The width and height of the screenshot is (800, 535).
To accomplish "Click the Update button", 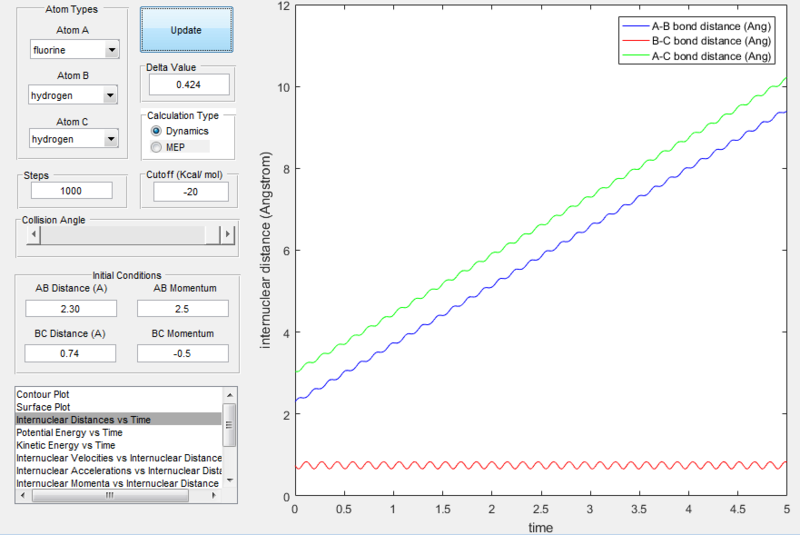I will 186,30.
